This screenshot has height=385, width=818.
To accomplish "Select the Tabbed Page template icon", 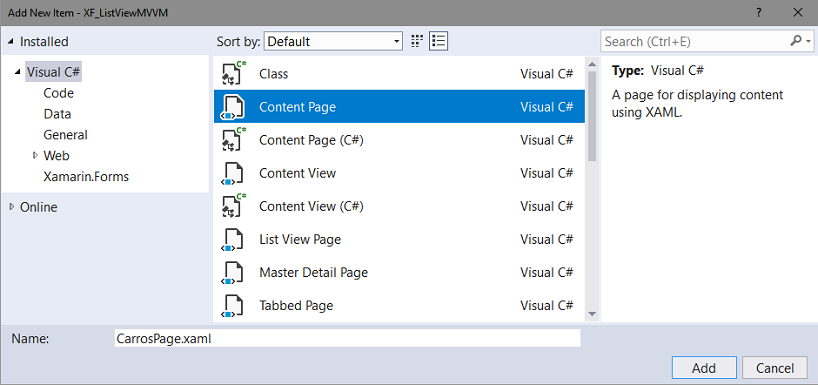I will point(233,305).
